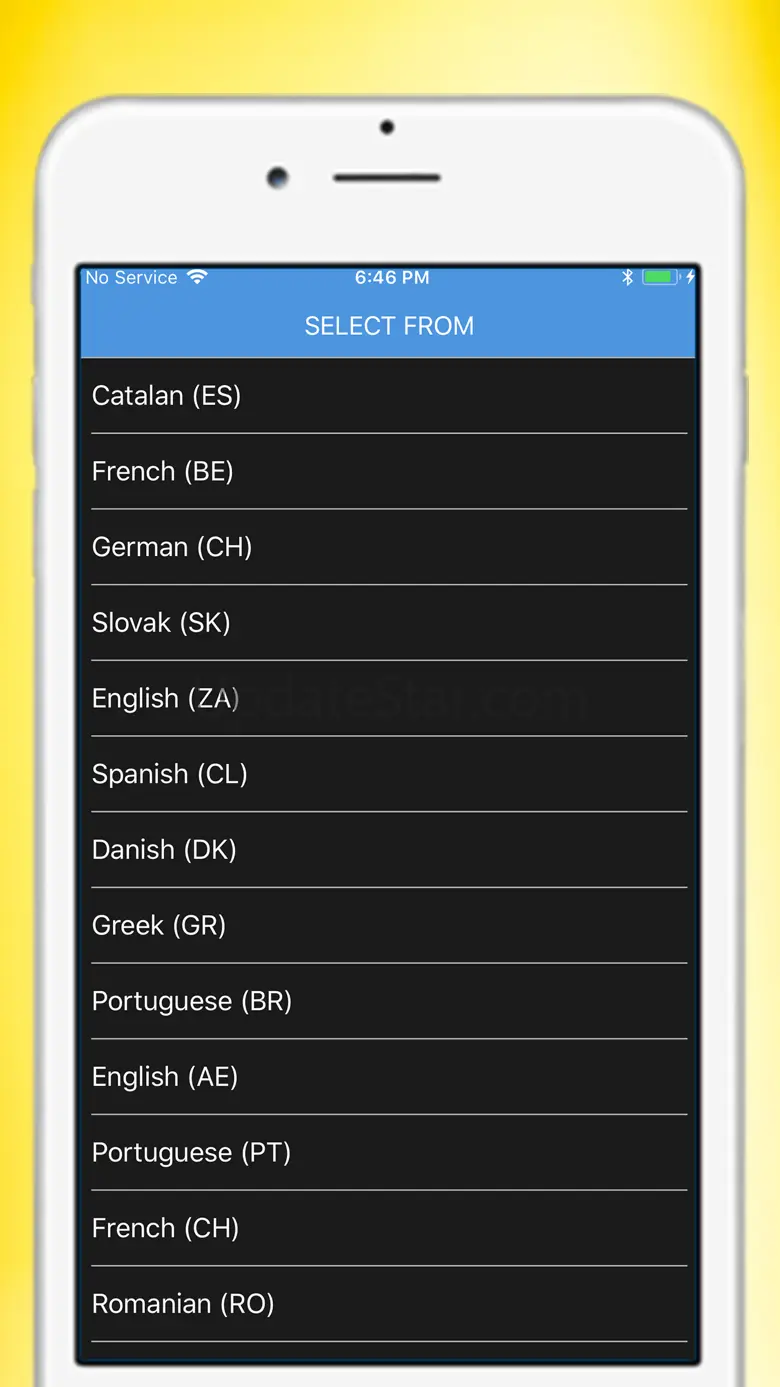The width and height of the screenshot is (780, 1387).
Task: Tap the battery indicator icon
Action: coord(661,278)
